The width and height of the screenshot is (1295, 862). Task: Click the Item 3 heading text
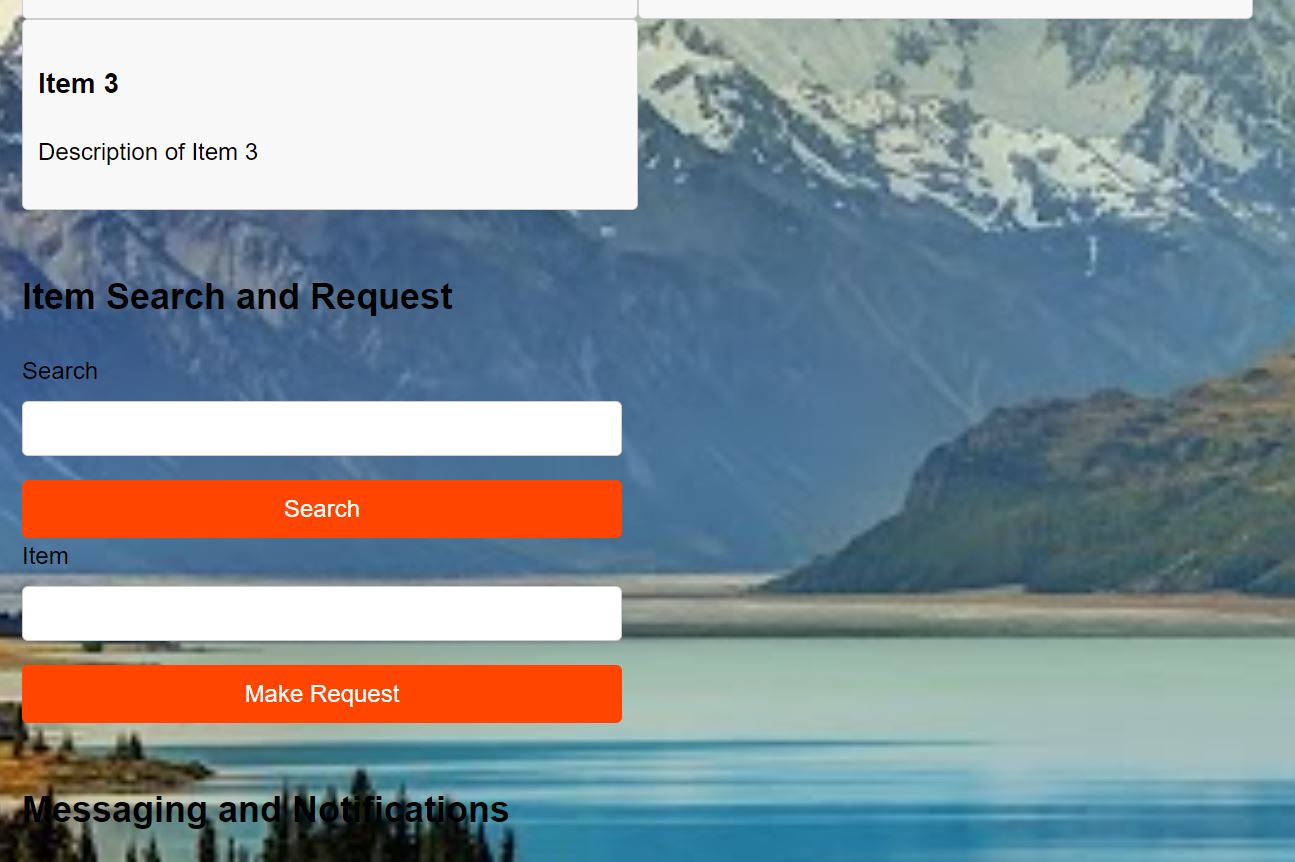(x=78, y=84)
